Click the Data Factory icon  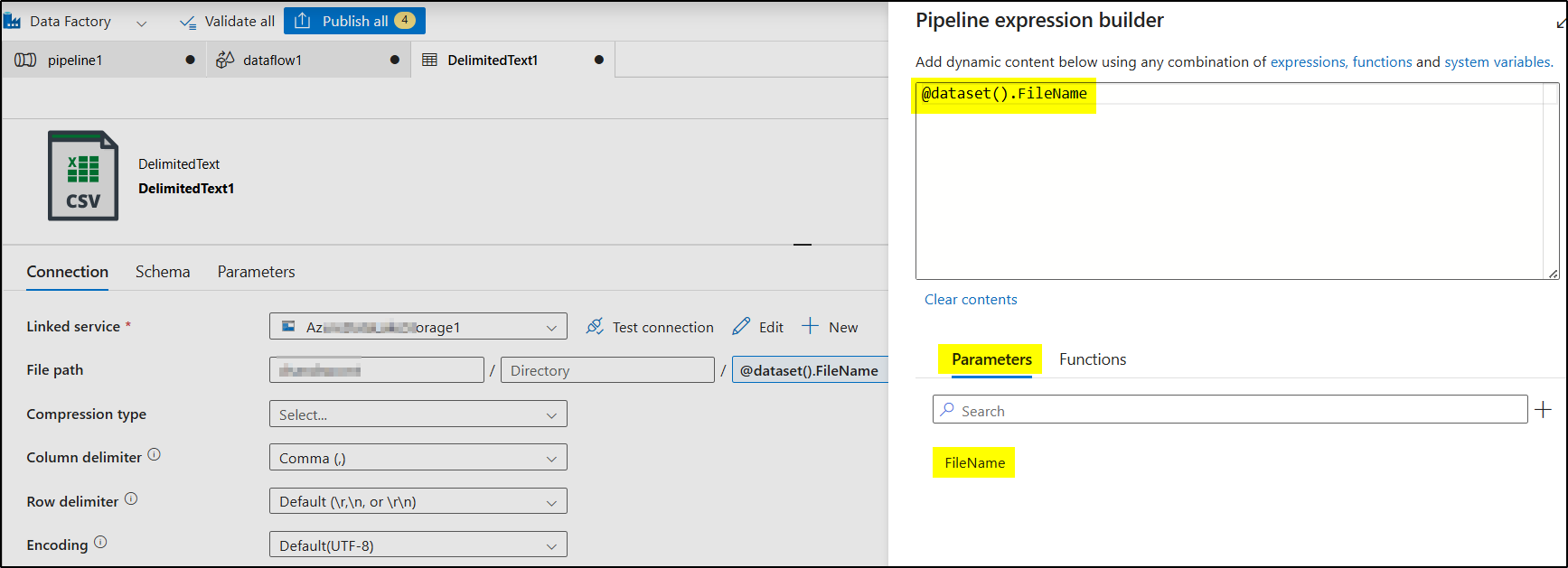click(12, 21)
